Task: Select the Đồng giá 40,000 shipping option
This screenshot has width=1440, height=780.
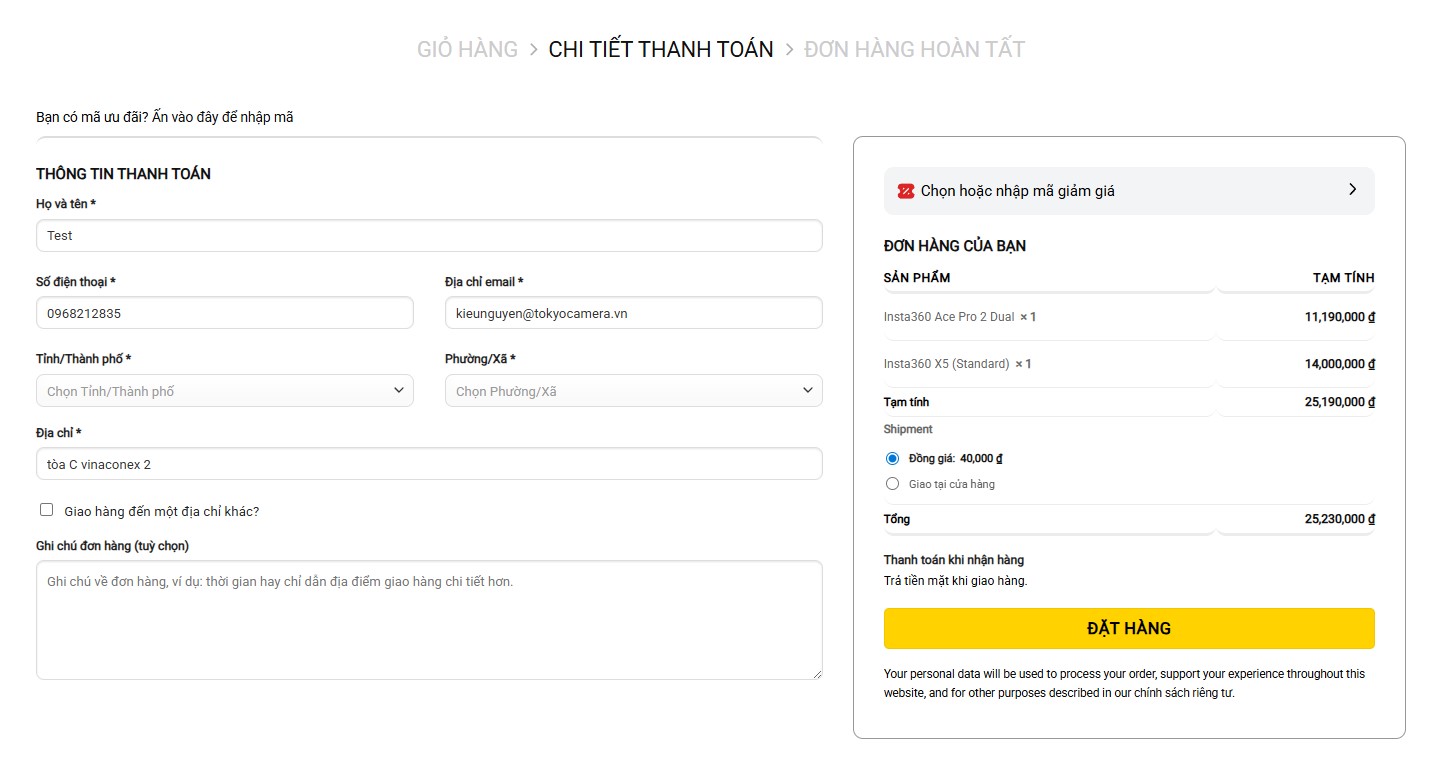Action: click(x=893, y=459)
